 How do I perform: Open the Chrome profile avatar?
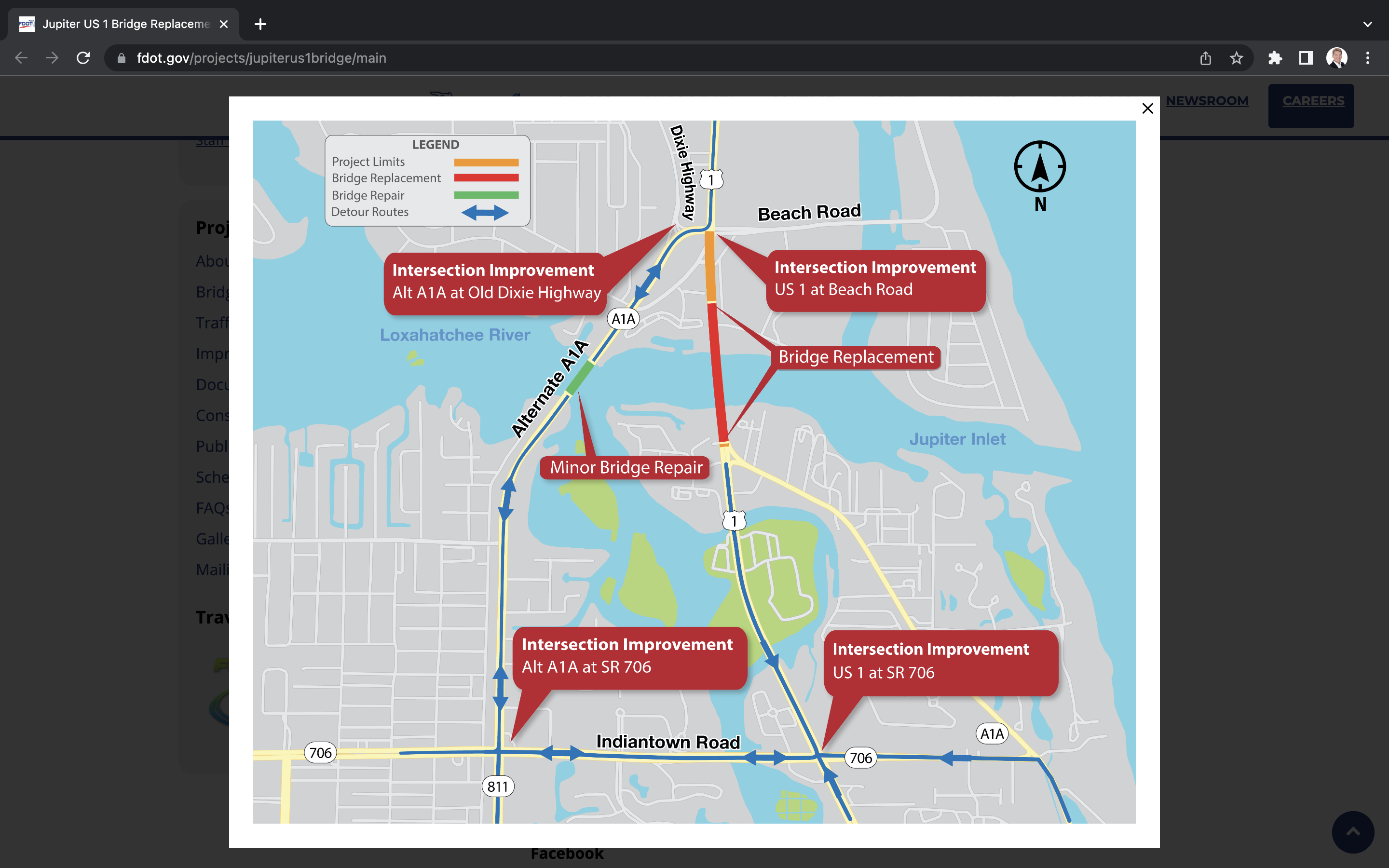(1337, 58)
